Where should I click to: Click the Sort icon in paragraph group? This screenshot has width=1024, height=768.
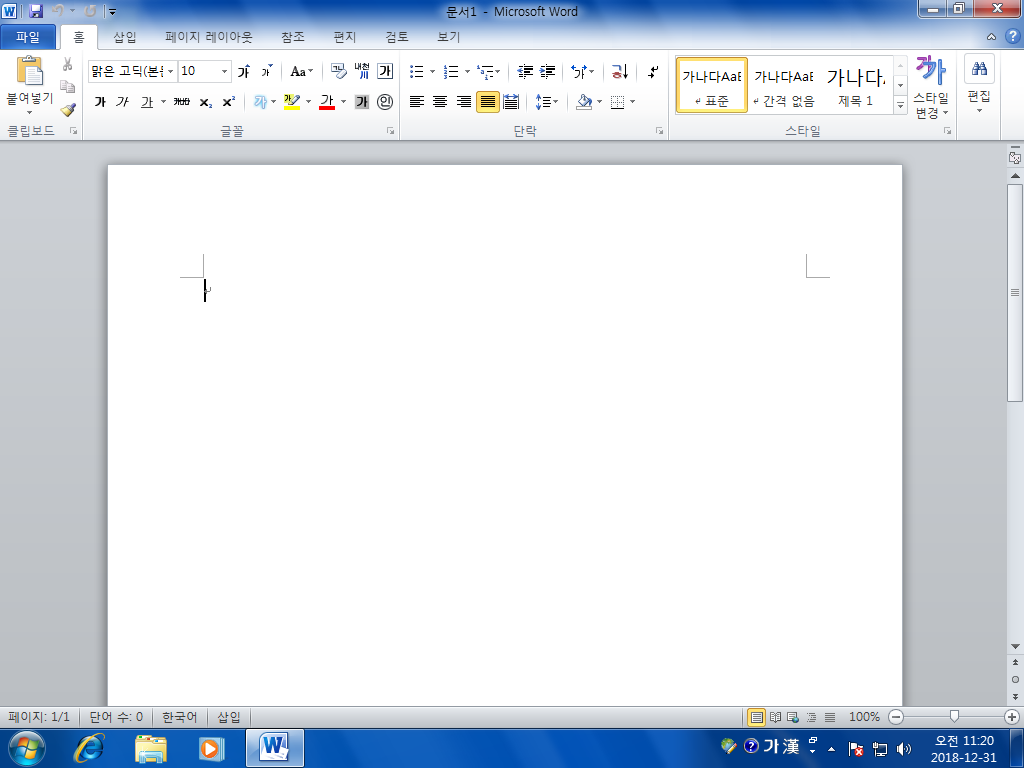pyautogui.click(x=620, y=71)
